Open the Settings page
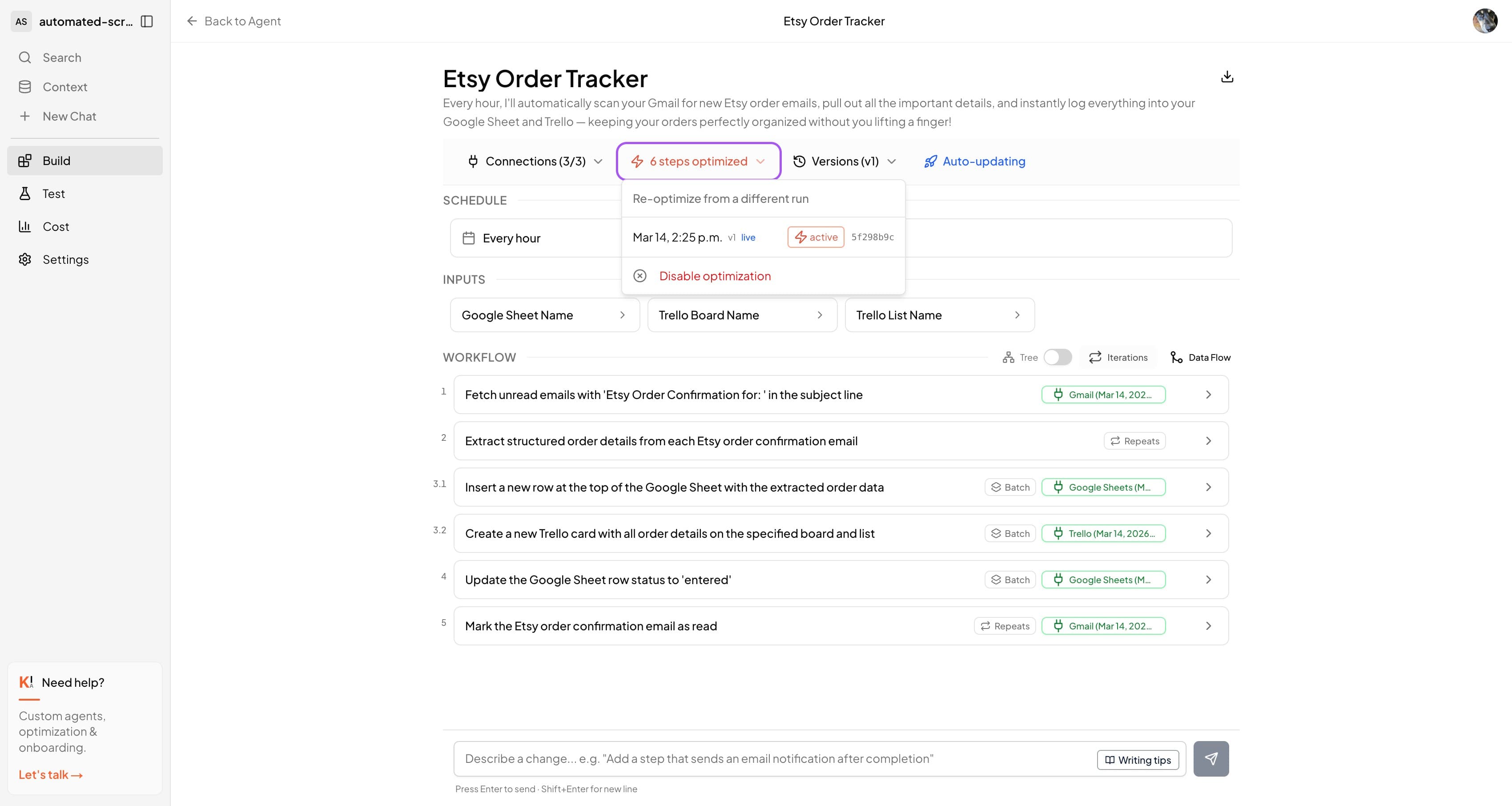1512x806 pixels. (65, 259)
